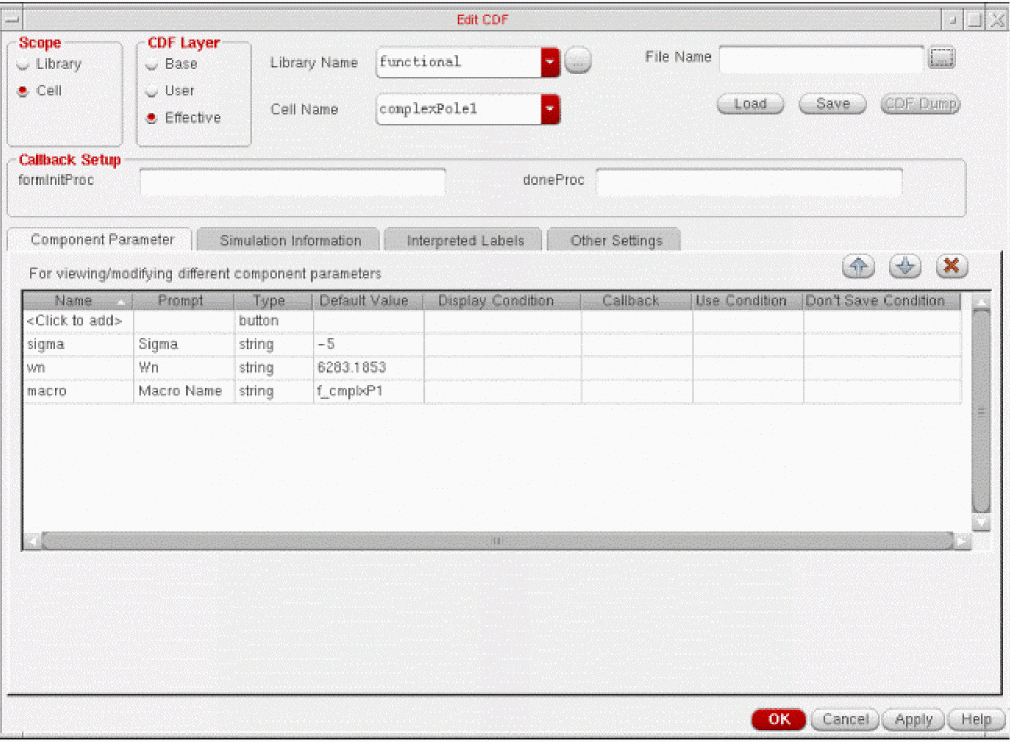Select the 'macro' parameter name cell
This screenshot has height=742, width=1010.
pos(78,391)
